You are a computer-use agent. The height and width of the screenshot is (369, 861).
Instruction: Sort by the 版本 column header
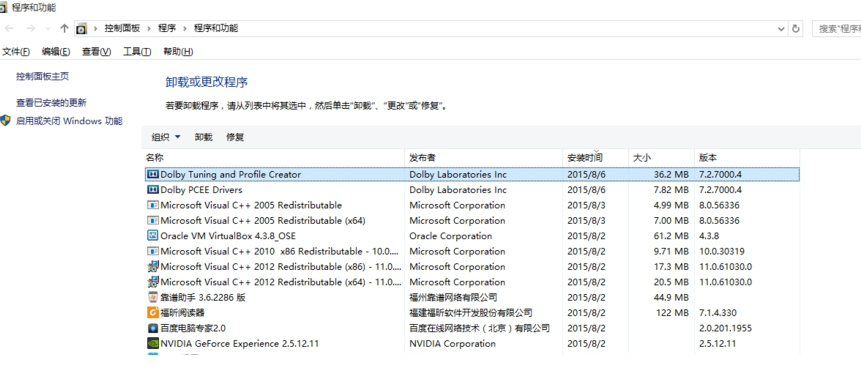(x=747, y=158)
